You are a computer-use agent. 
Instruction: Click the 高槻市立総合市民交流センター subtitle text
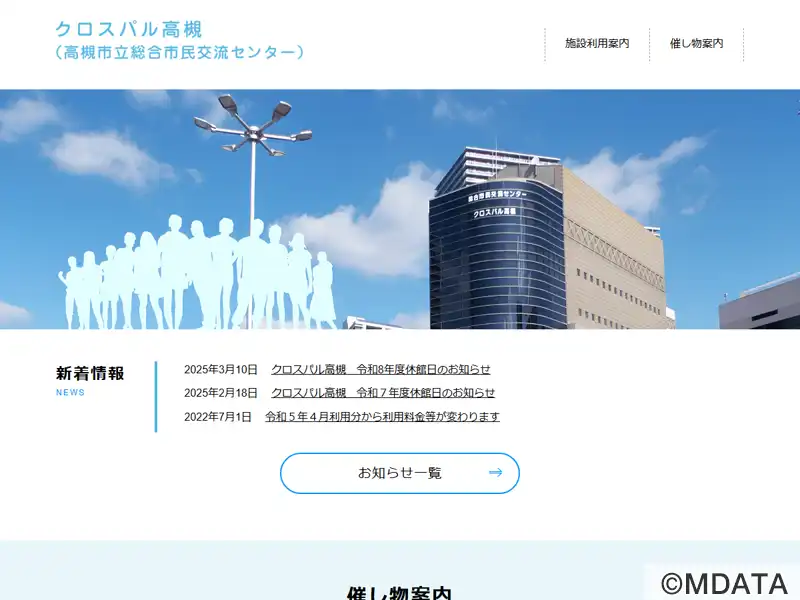point(179,52)
